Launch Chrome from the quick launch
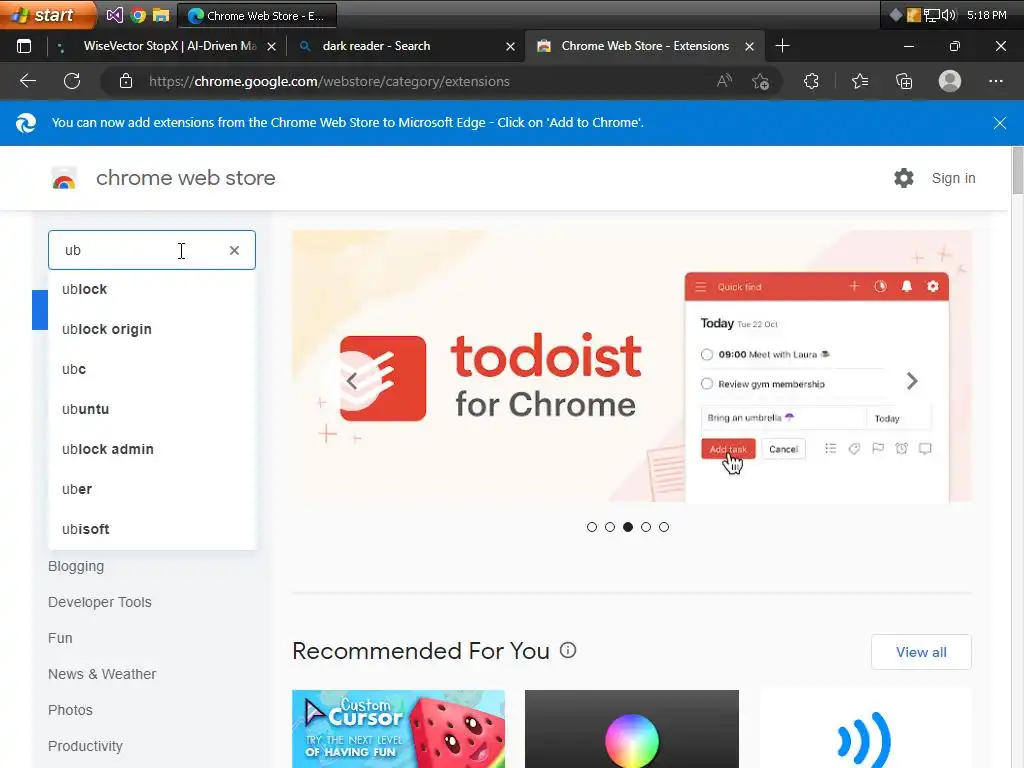This screenshot has width=1024, height=768. pos(138,15)
